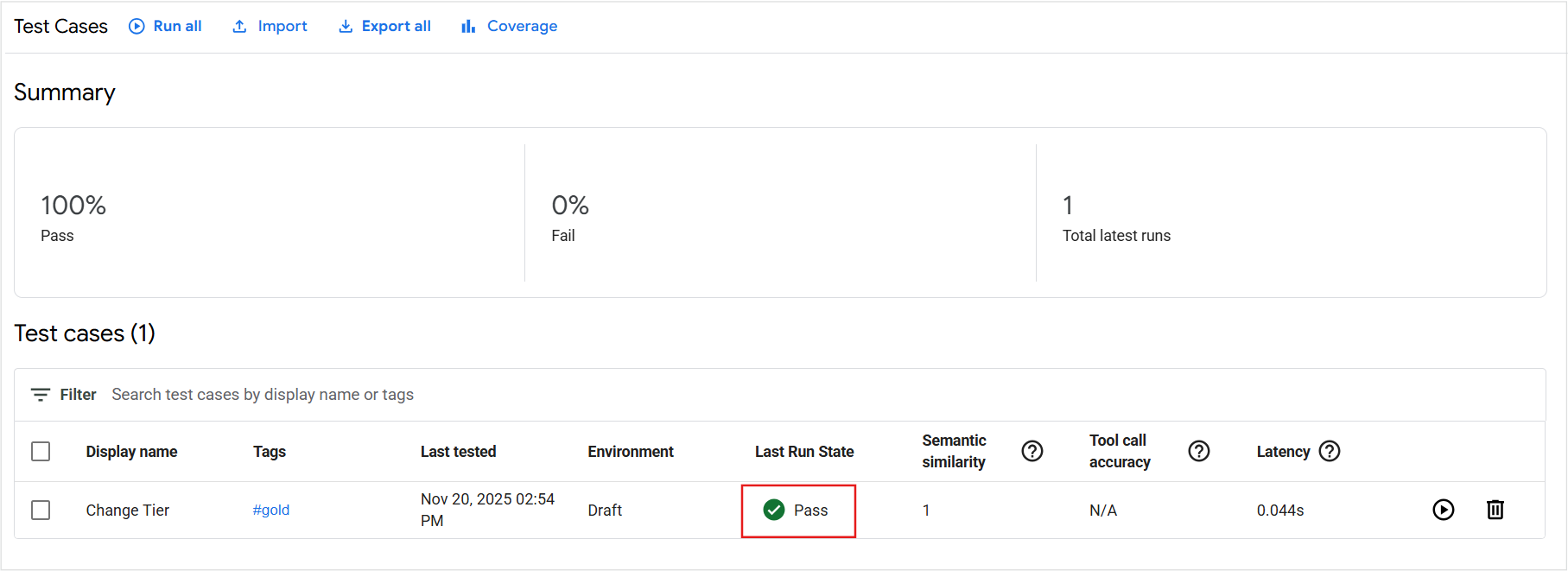Click the Run all play icon

pos(136,26)
